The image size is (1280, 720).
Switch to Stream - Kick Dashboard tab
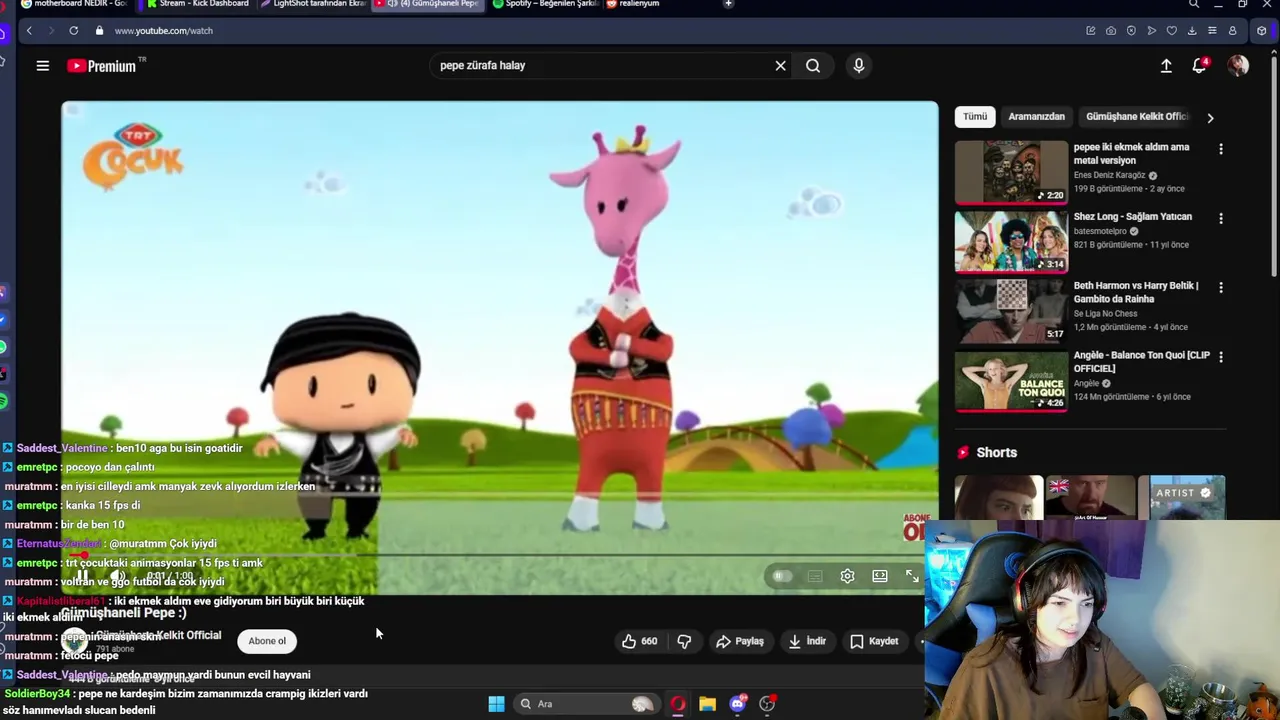[x=197, y=4]
